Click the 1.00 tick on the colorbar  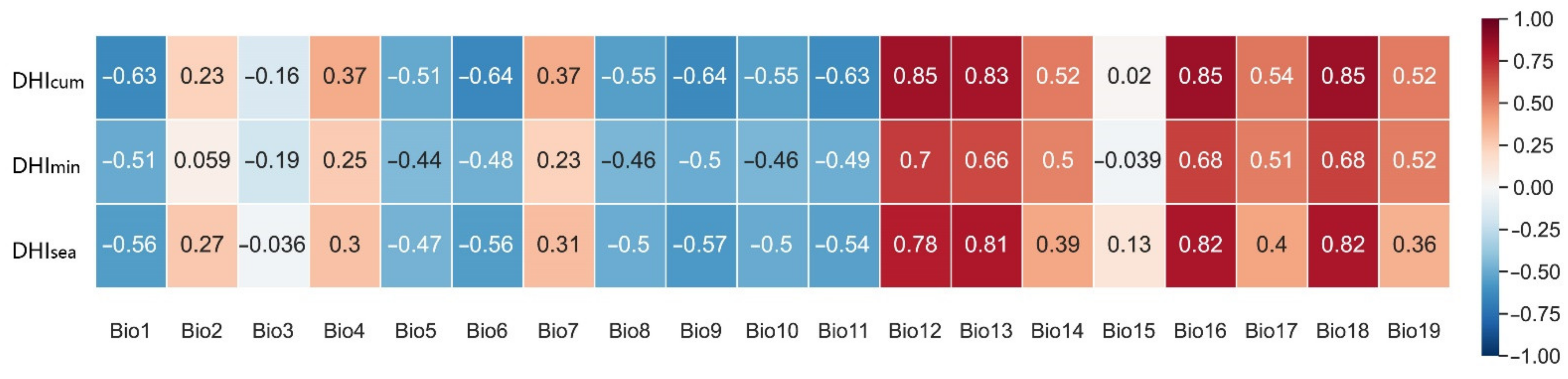click(x=1533, y=20)
